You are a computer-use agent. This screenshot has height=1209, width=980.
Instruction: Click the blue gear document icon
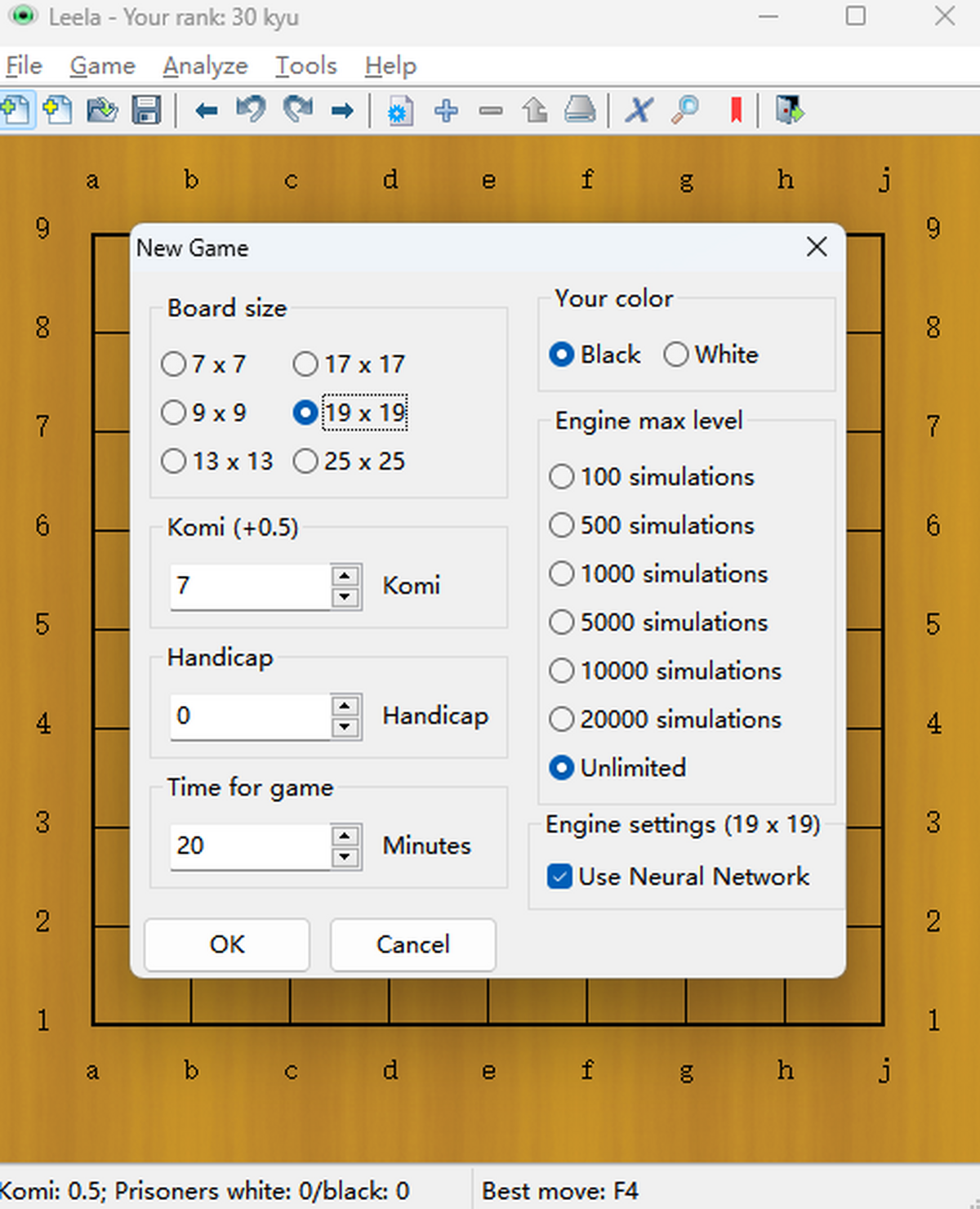coord(400,110)
